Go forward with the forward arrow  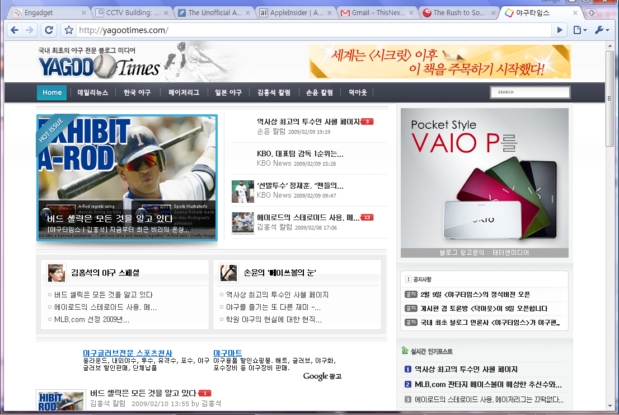point(30,30)
